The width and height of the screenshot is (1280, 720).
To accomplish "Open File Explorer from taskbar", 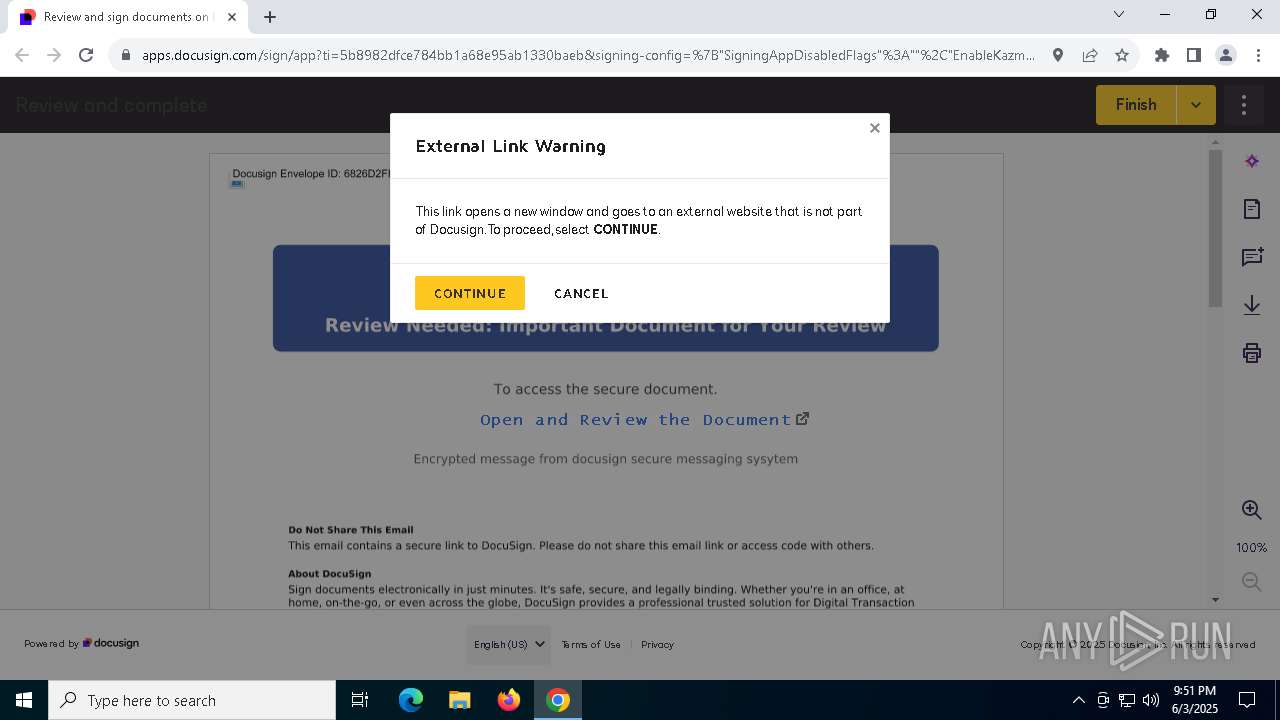I will [x=459, y=700].
